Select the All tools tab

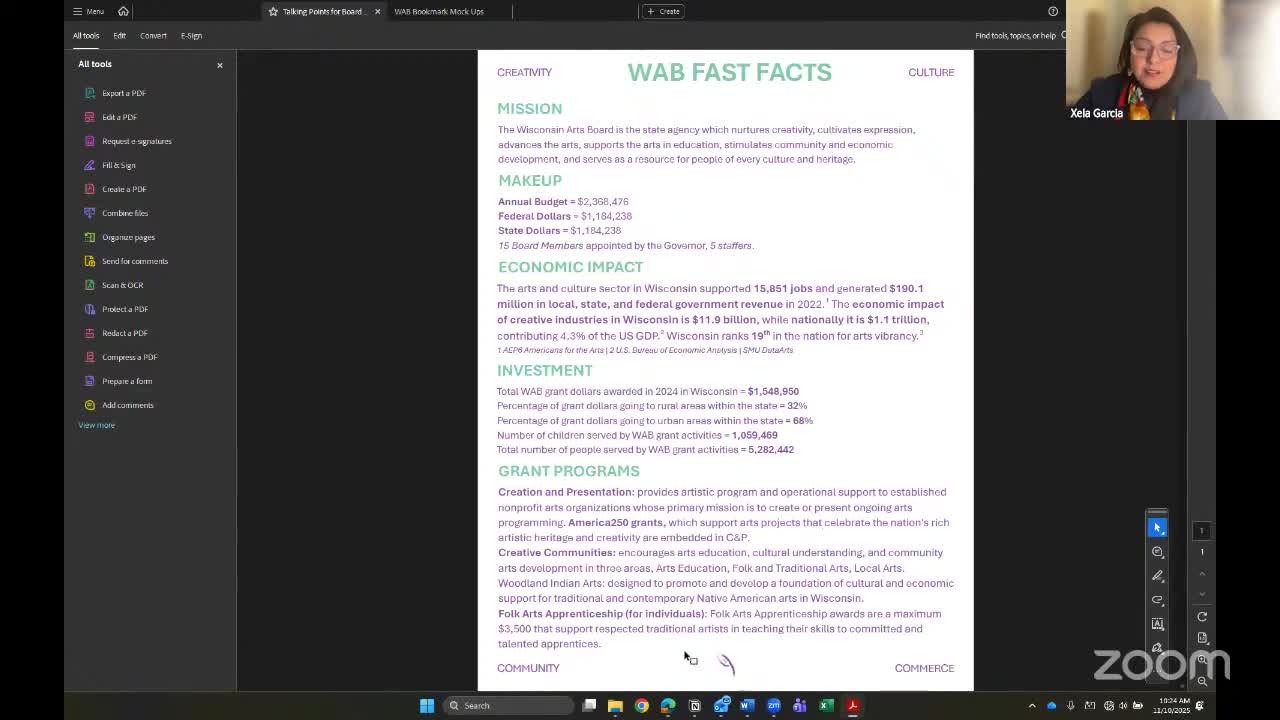point(86,36)
